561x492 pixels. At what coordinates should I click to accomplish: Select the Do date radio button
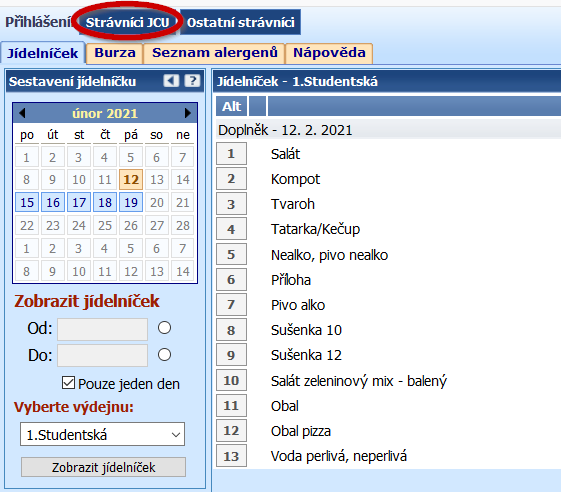(164, 355)
